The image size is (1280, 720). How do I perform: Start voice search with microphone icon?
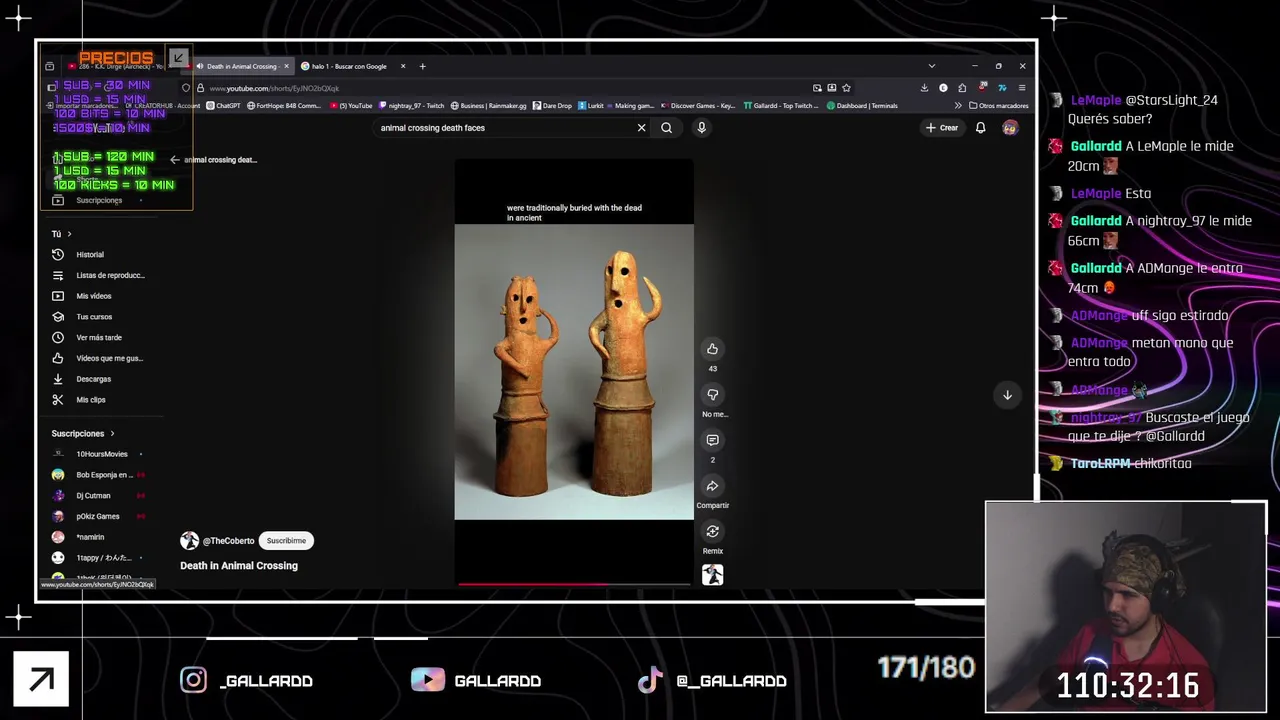click(701, 128)
